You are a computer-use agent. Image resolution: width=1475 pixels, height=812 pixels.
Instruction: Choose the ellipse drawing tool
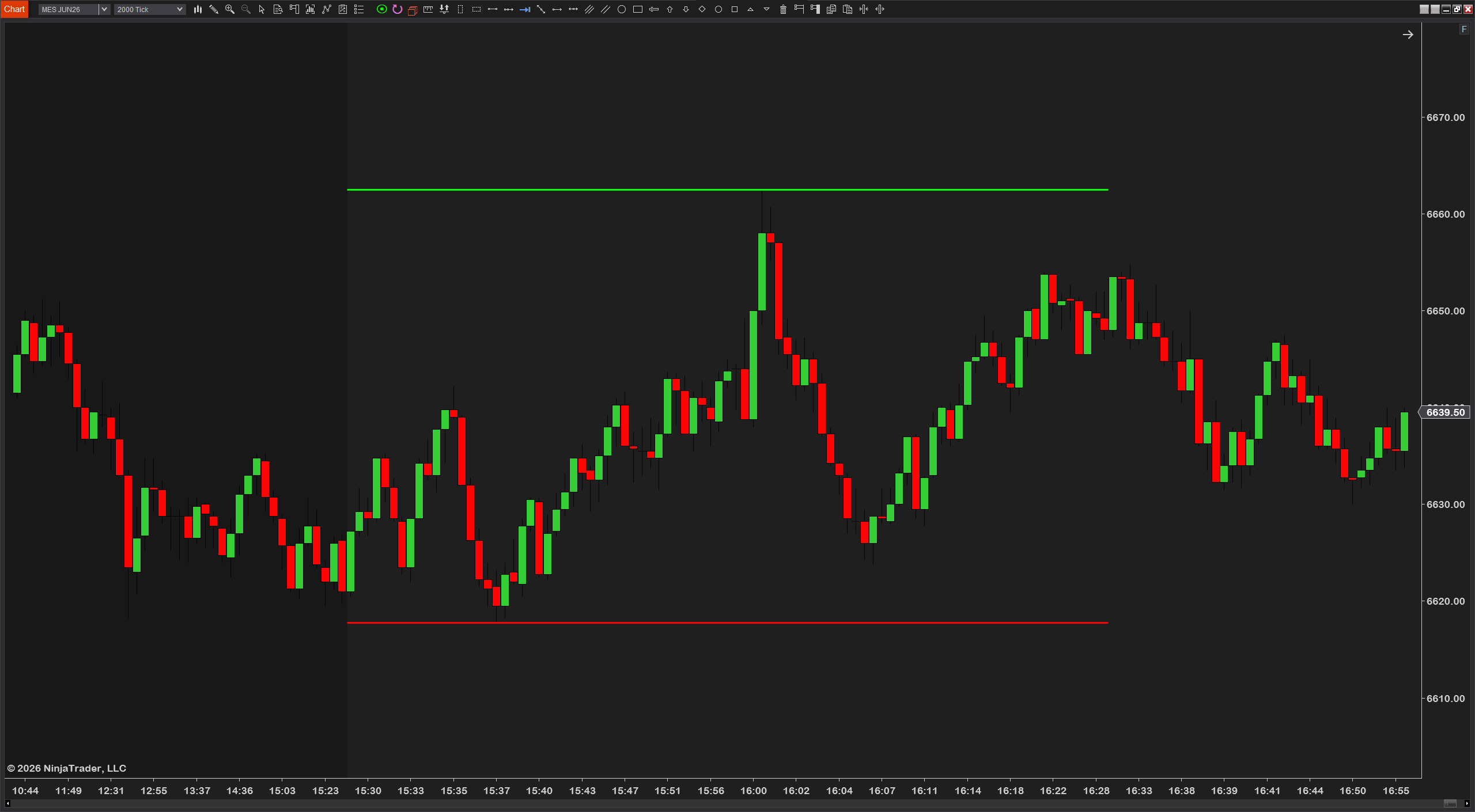(622, 9)
